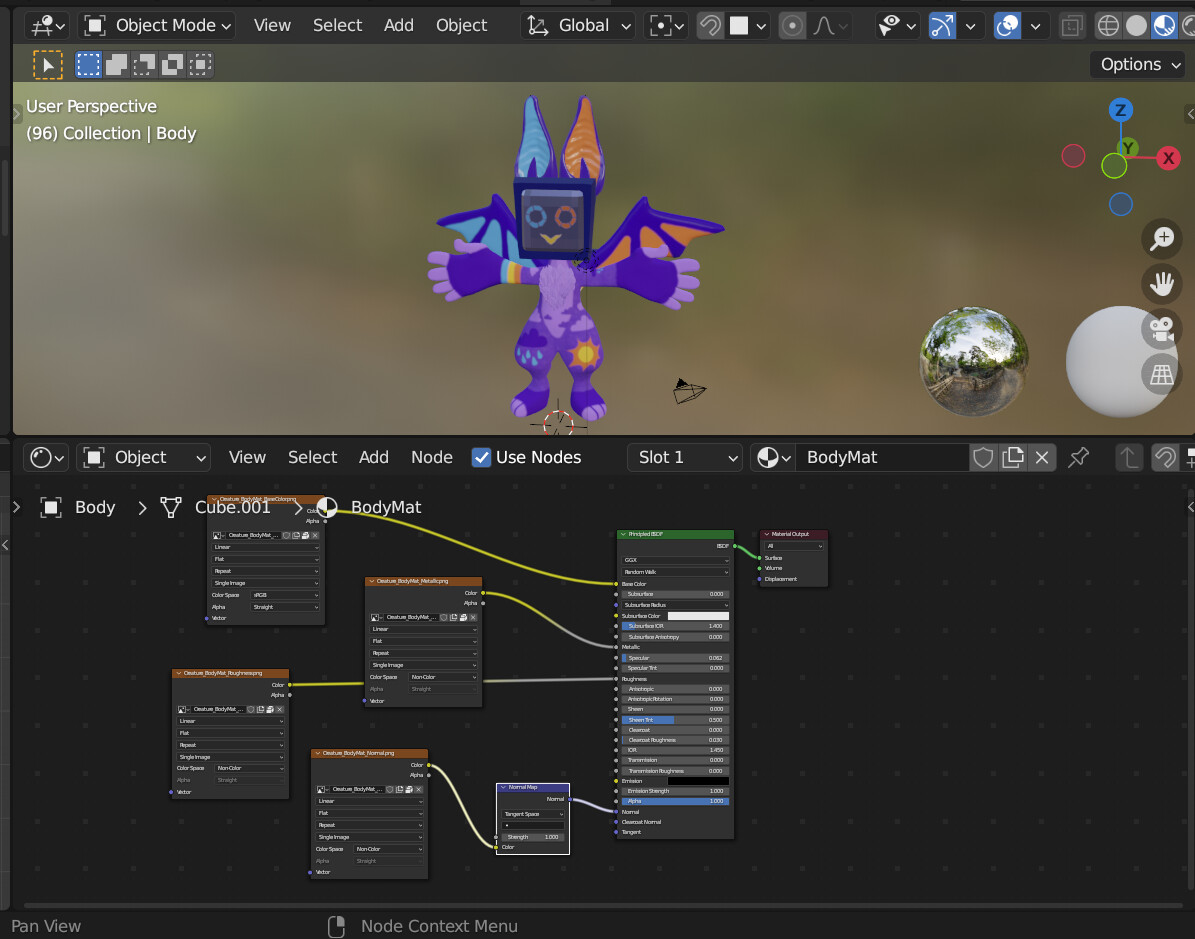This screenshot has width=1195, height=939.
Task: Toggle node snapping in the shader editor header
Action: point(1165,457)
